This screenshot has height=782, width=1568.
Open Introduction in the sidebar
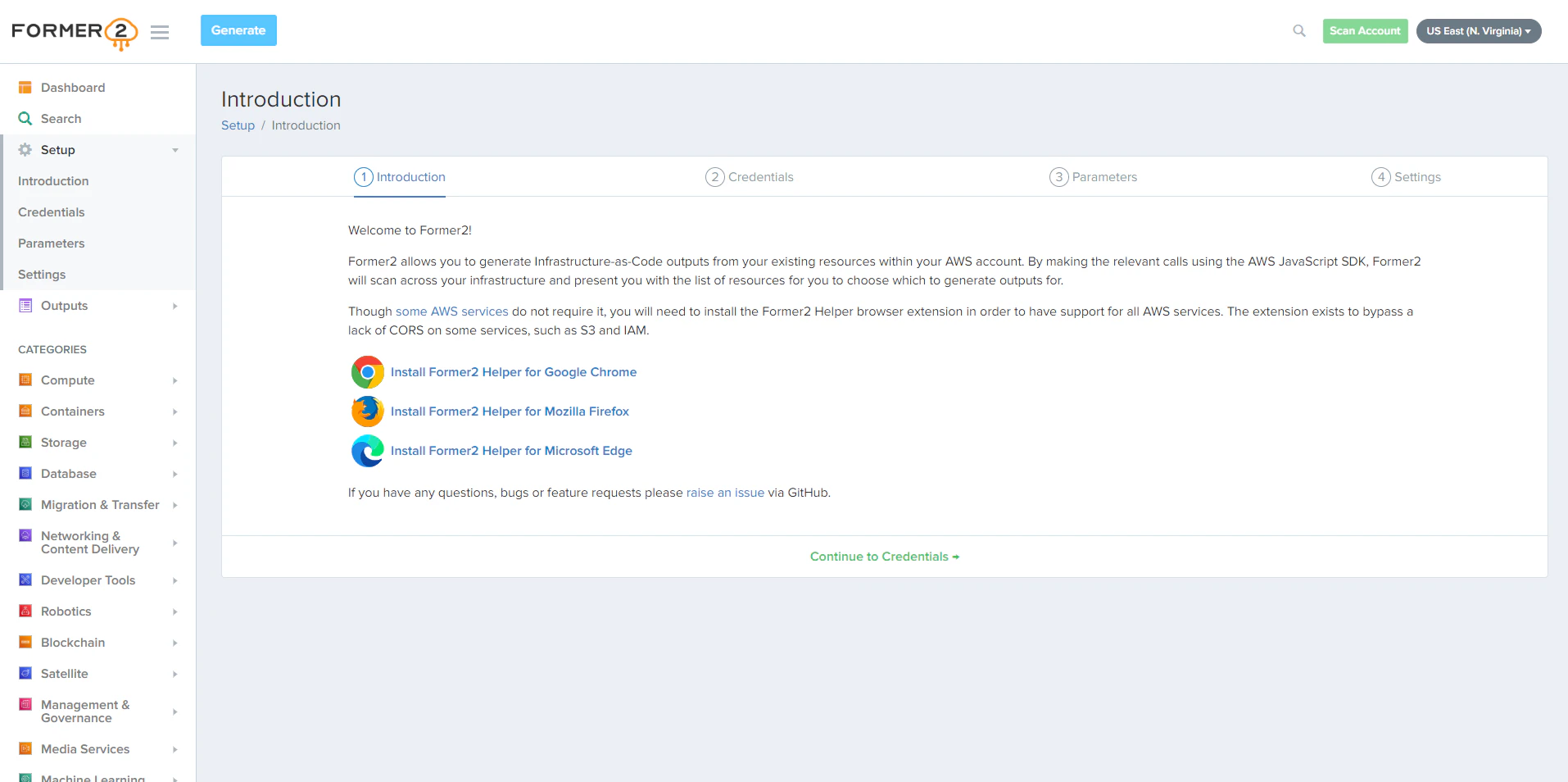click(x=53, y=181)
